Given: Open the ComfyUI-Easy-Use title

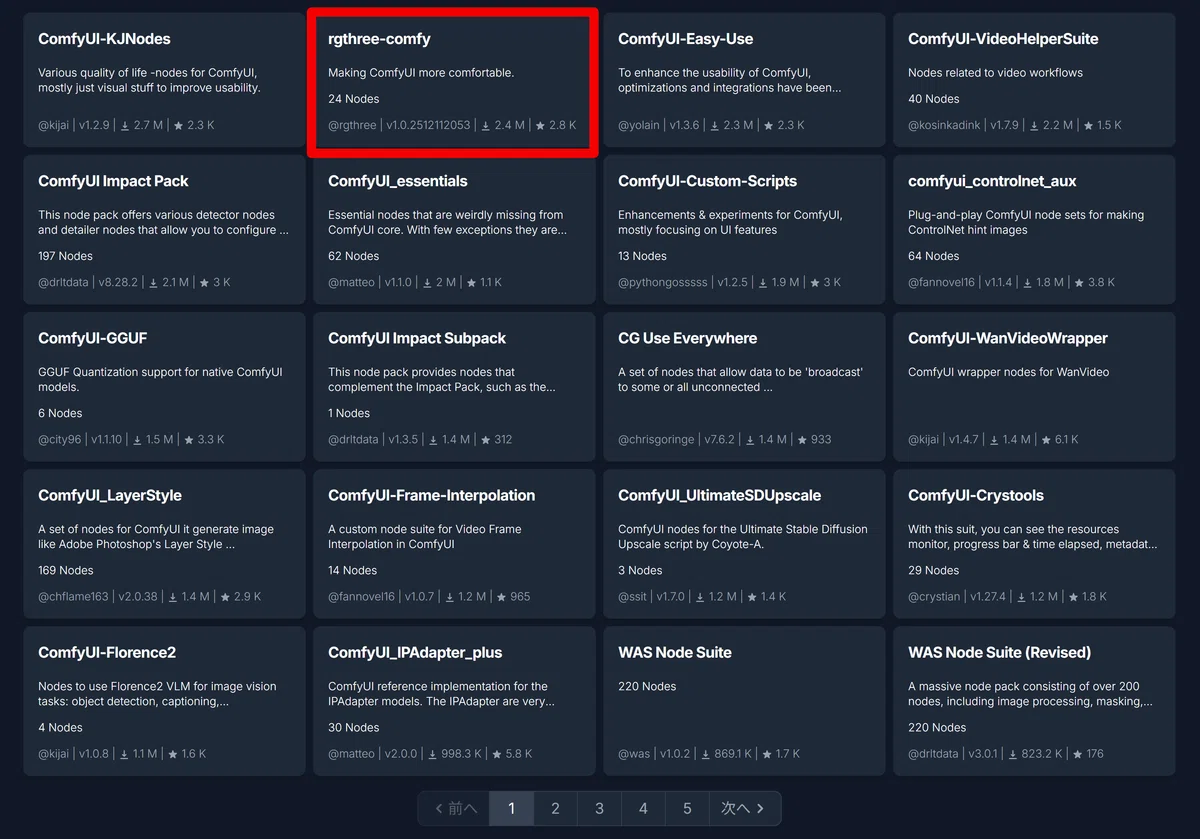Looking at the screenshot, I should (686, 39).
